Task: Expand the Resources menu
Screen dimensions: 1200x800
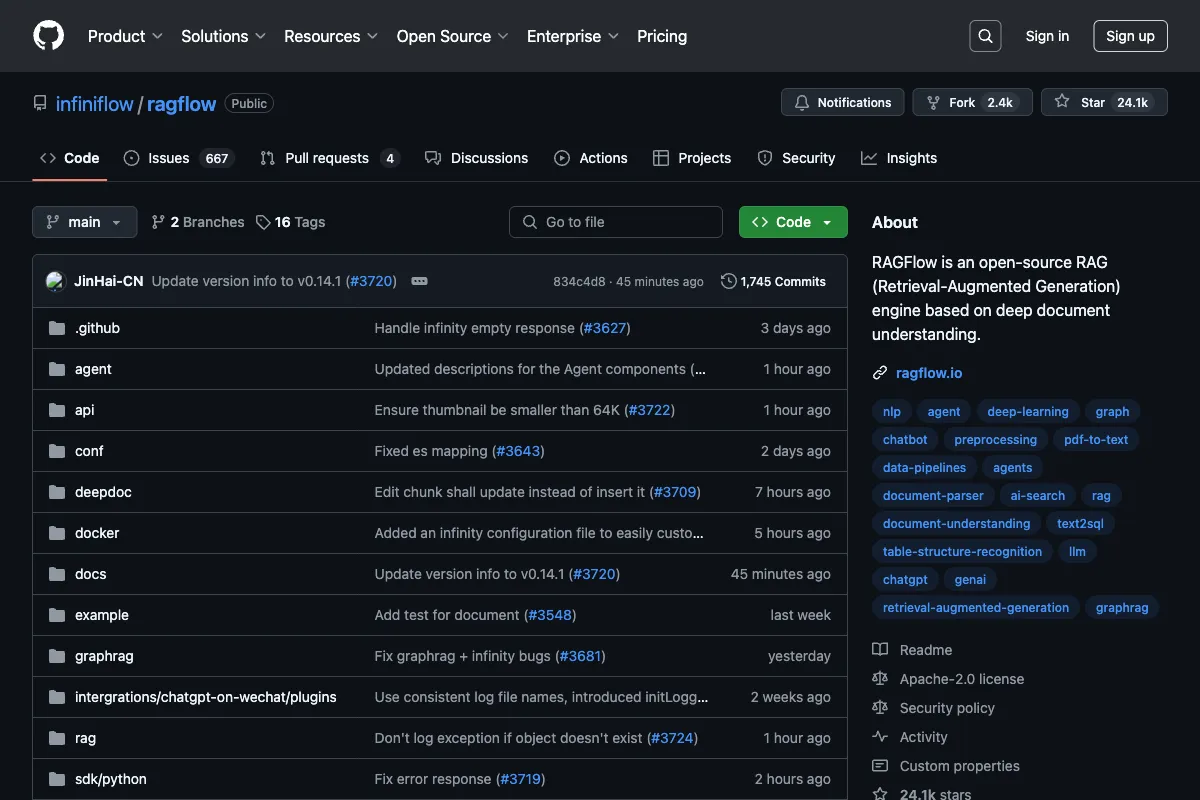Action: pos(331,36)
